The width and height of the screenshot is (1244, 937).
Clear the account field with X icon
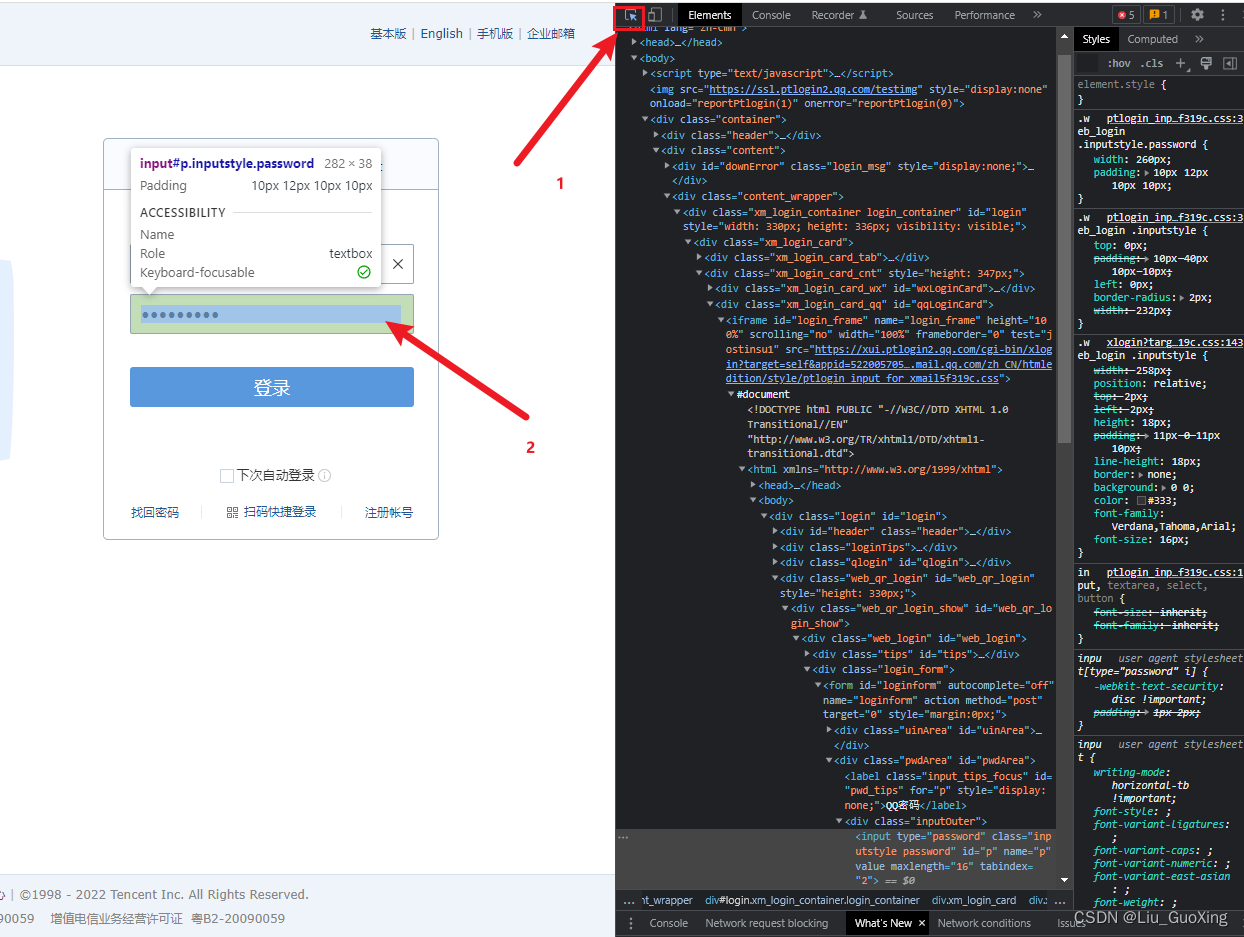pos(397,264)
